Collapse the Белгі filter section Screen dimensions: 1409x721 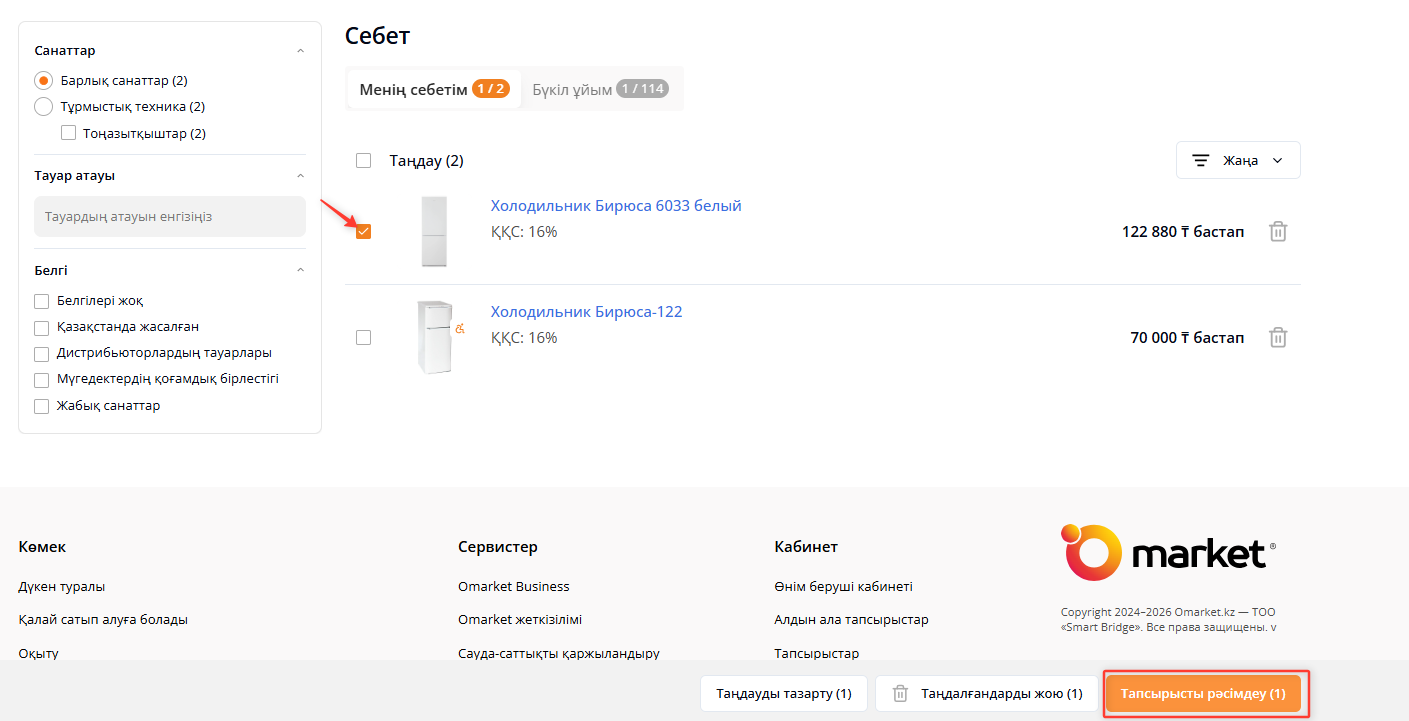(301, 271)
